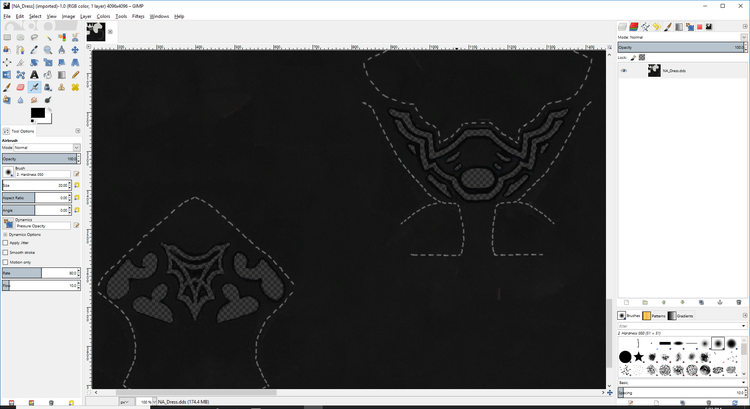The width and height of the screenshot is (750, 409).
Task: Switch to the Gradients tab
Action: tap(680, 316)
